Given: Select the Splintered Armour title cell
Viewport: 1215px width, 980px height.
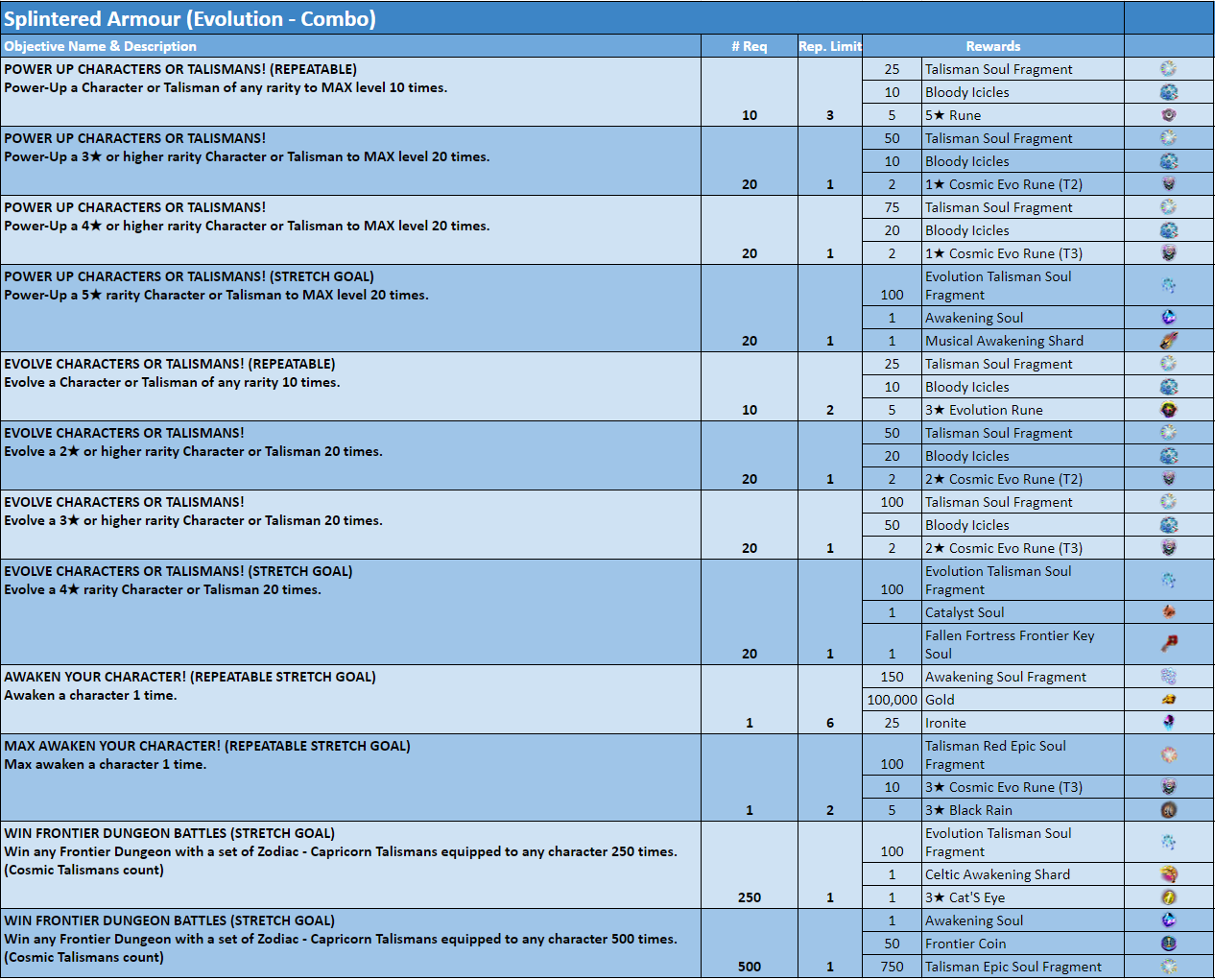Looking at the screenshot, I should tap(190, 18).
